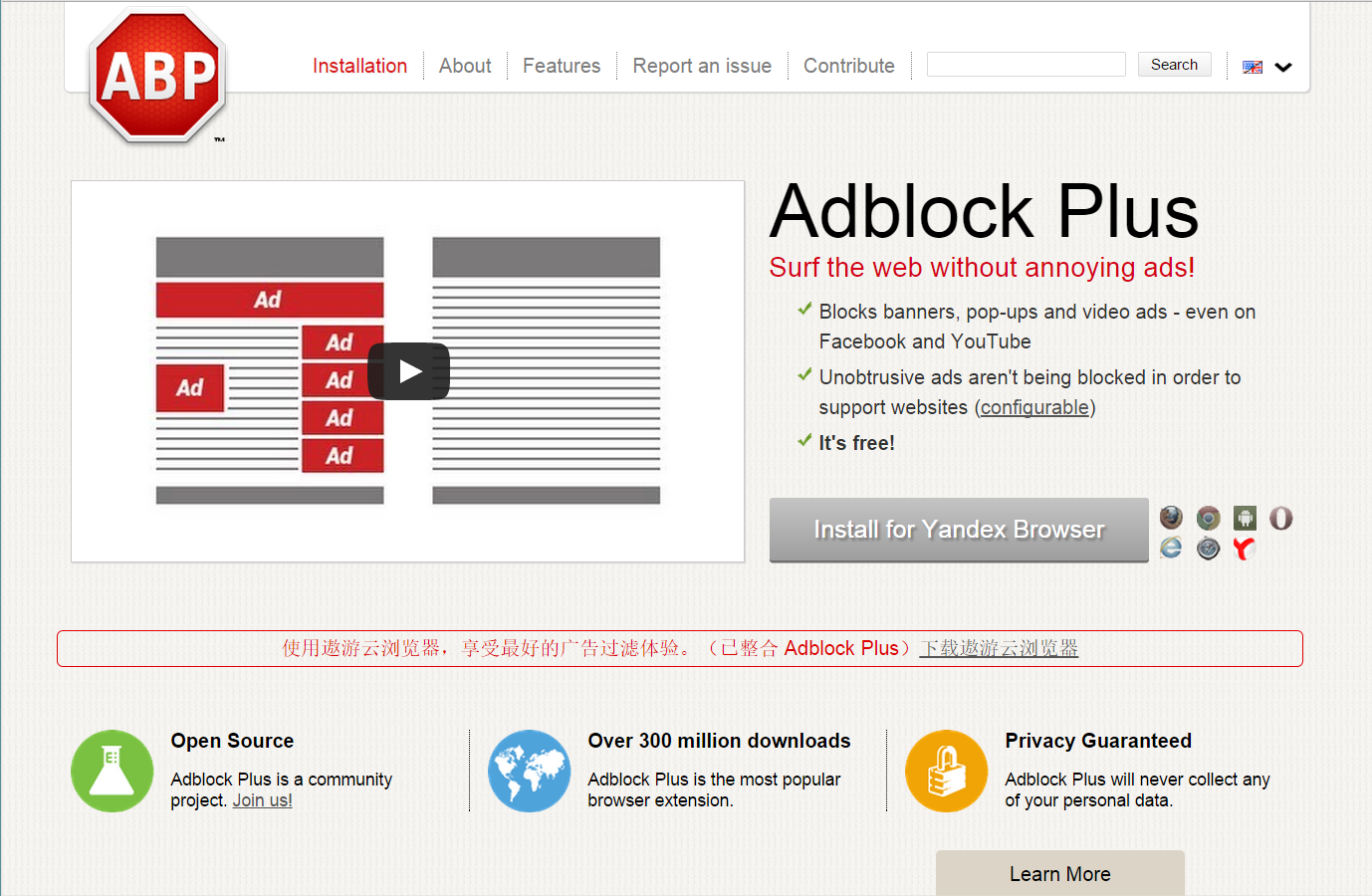Select the Yandex Browser icon

[1245, 549]
